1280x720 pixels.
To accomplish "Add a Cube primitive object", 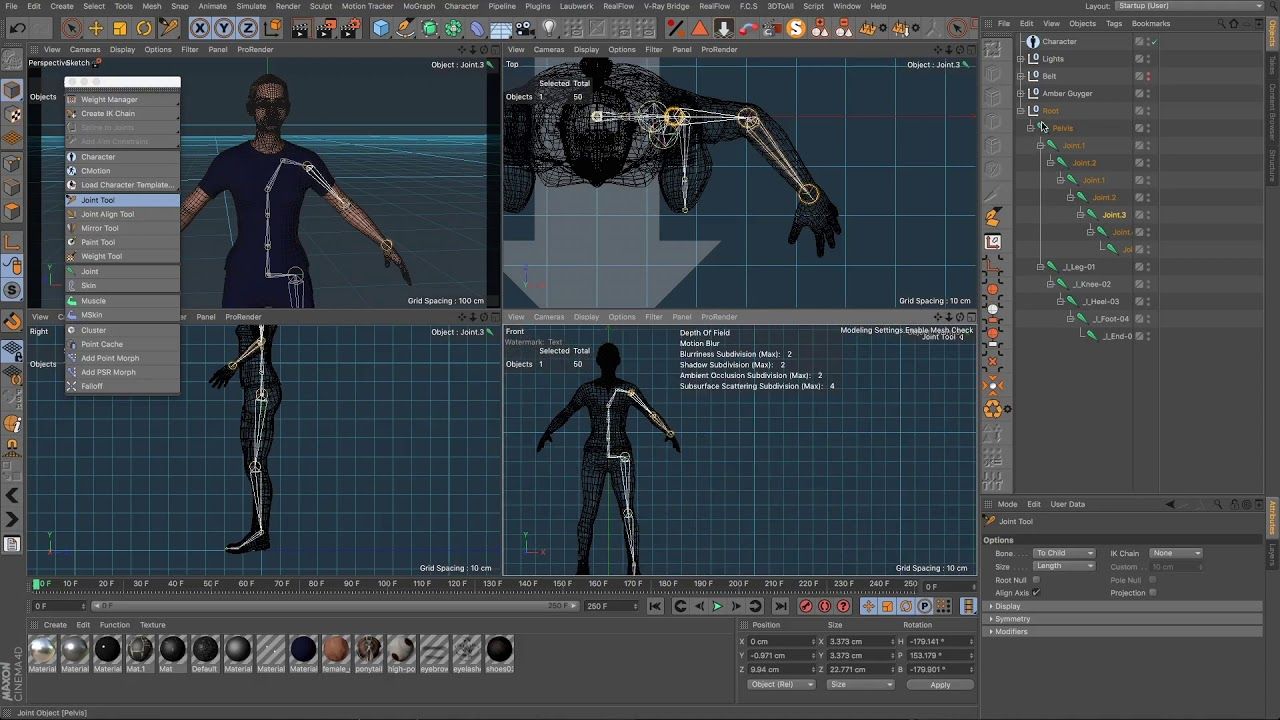I will (x=381, y=29).
